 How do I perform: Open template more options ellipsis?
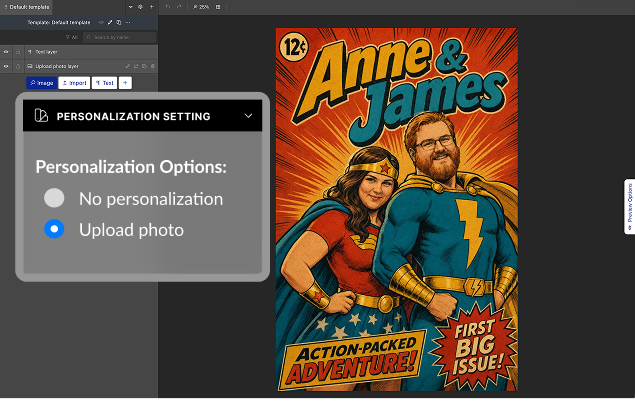[x=128, y=22]
